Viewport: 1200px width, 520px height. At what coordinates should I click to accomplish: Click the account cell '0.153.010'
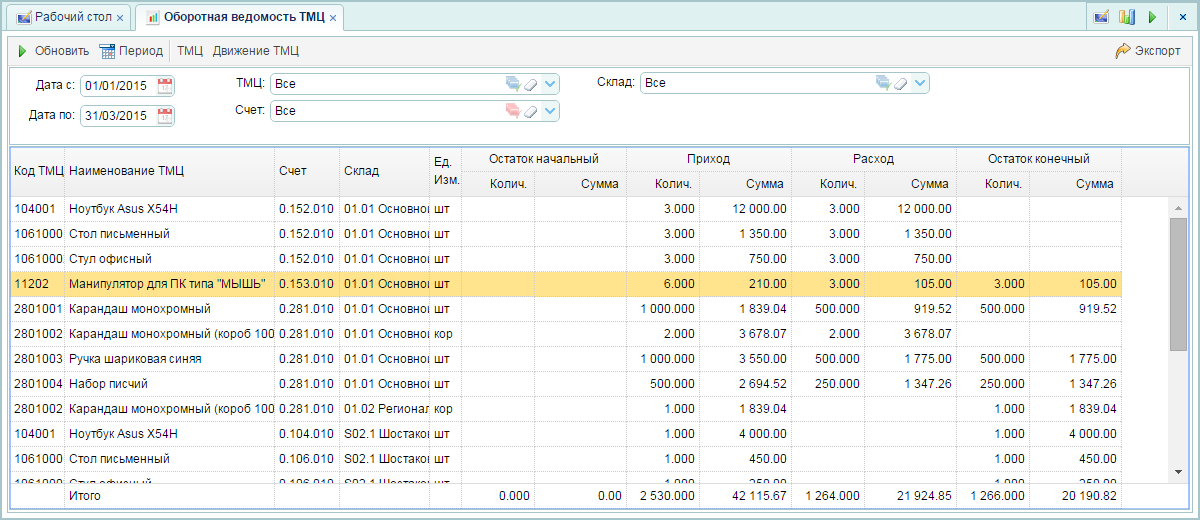[307, 284]
